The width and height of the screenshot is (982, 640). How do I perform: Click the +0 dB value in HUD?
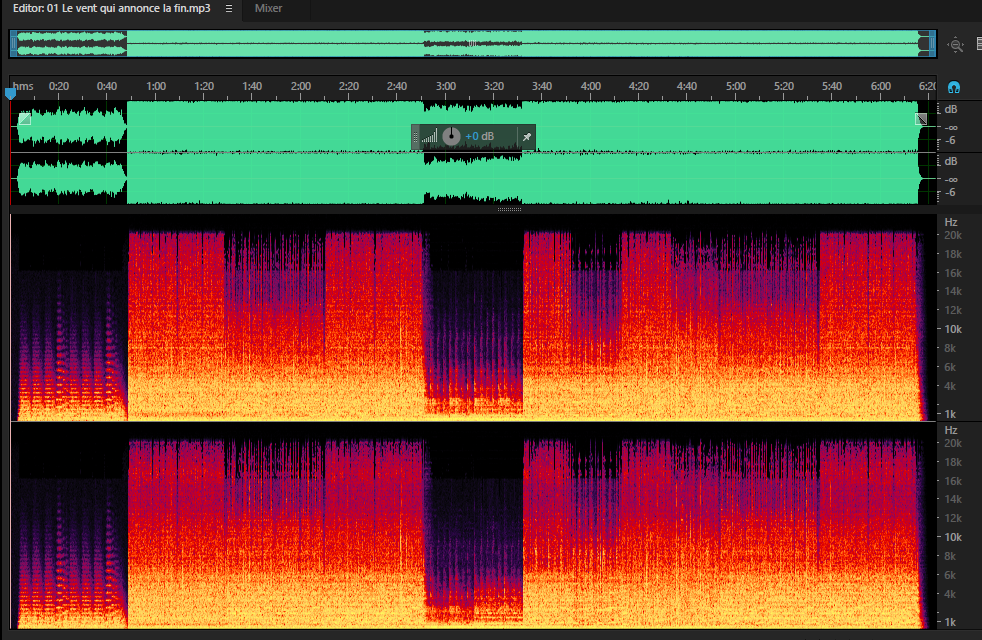480,137
